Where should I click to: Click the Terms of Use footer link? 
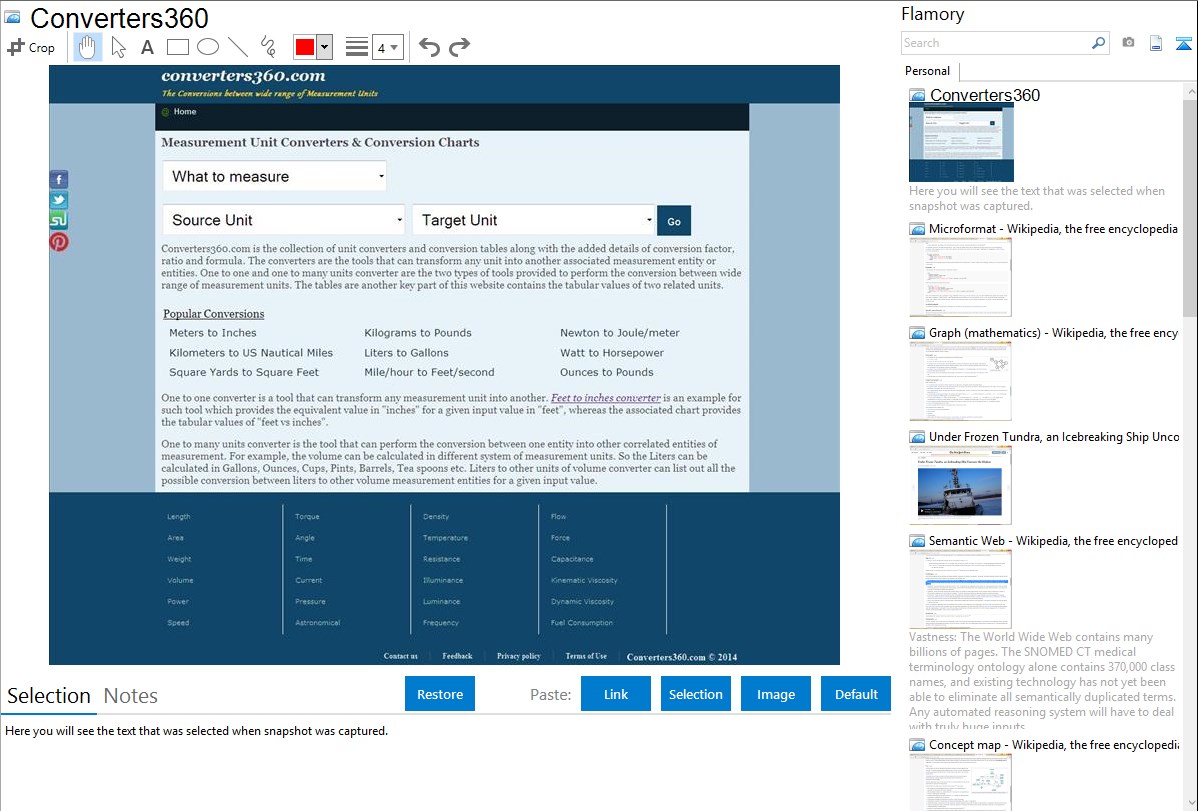(x=586, y=656)
